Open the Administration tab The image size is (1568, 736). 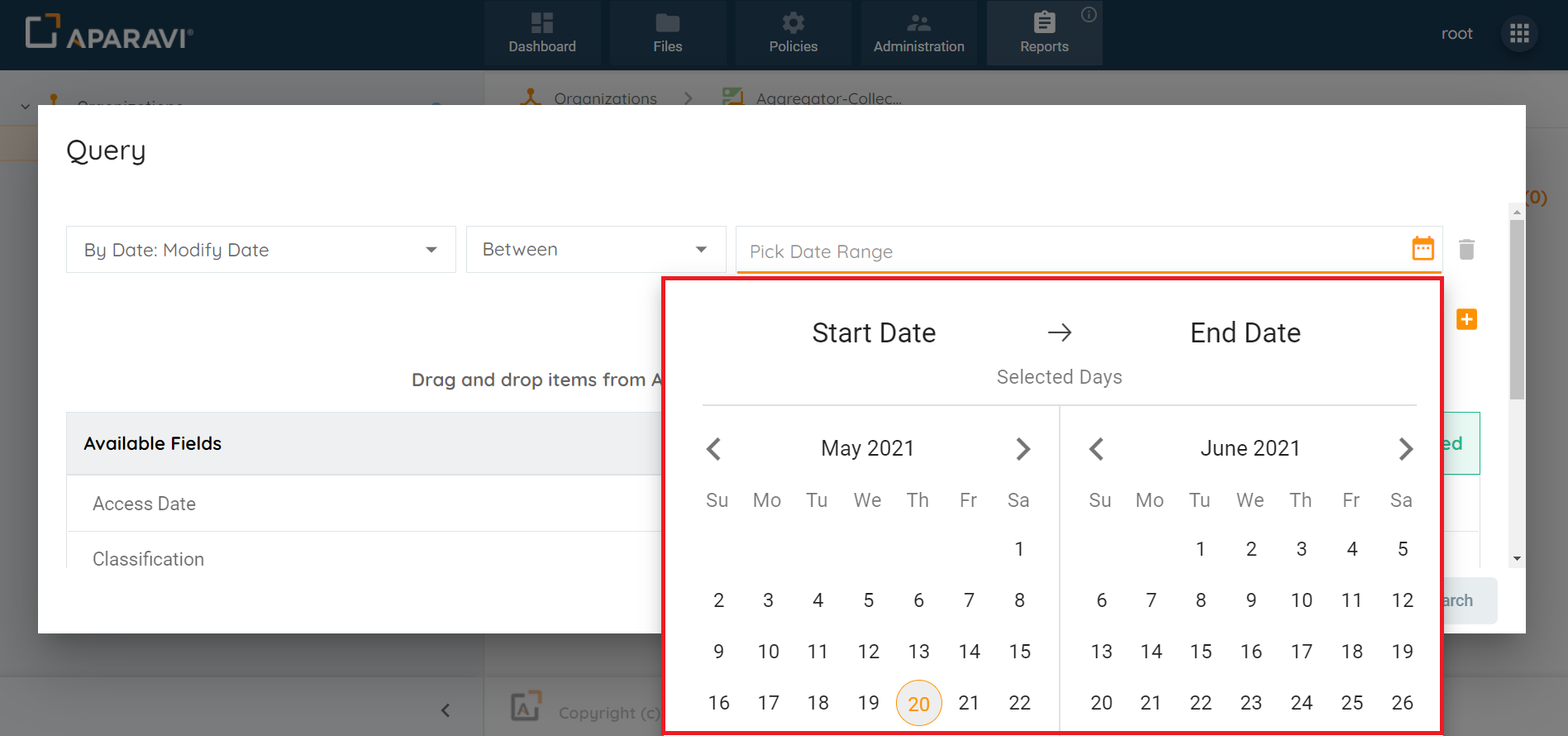click(918, 33)
